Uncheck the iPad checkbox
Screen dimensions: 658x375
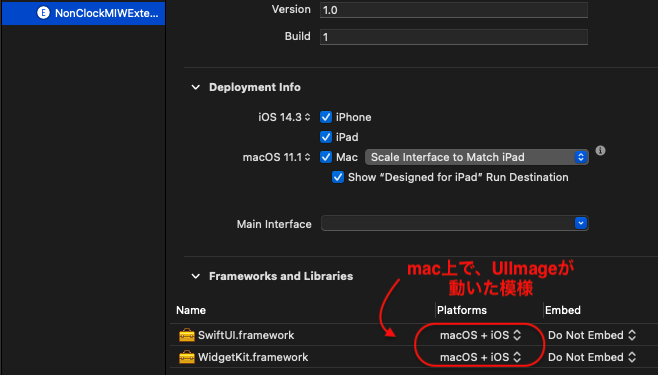pyautogui.click(x=326, y=137)
